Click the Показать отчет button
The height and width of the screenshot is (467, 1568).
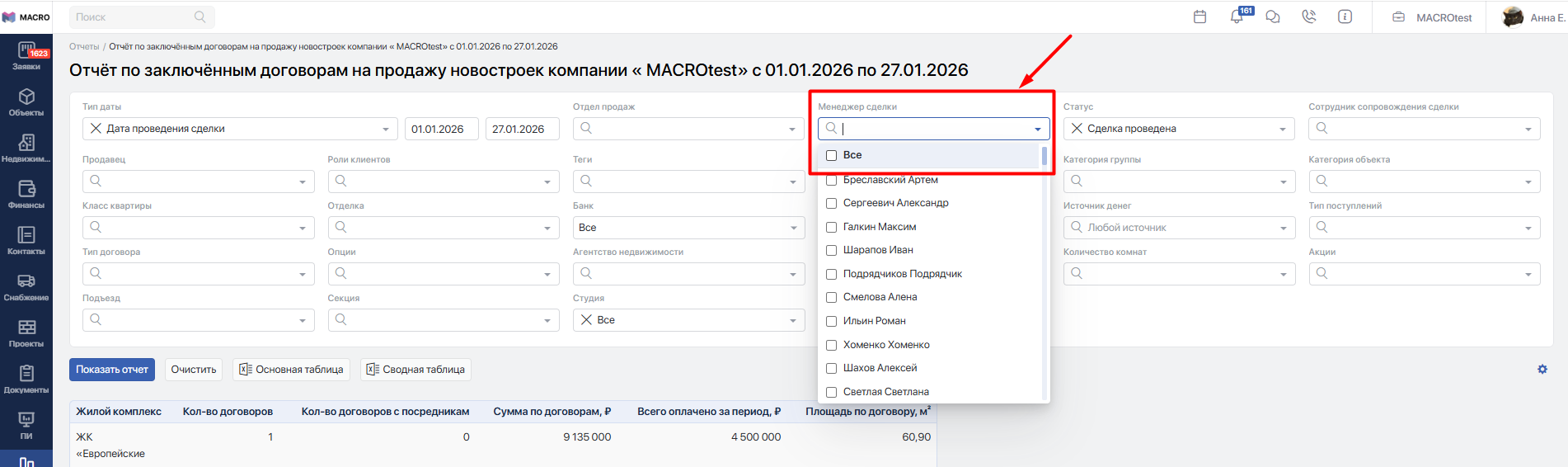coord(112,370)
